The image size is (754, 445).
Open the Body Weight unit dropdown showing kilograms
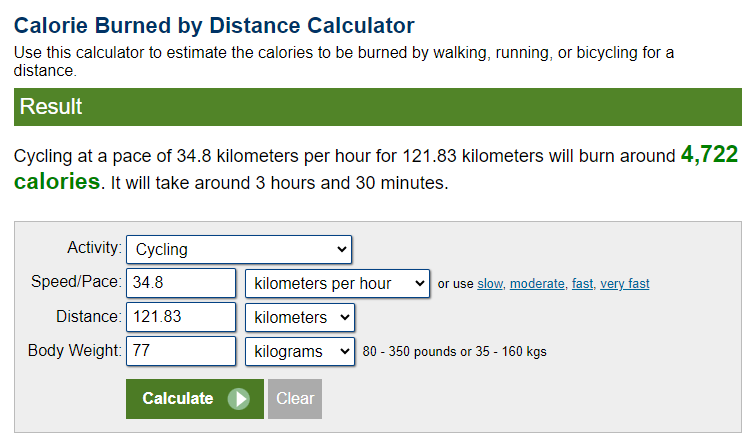click(300, 352)
